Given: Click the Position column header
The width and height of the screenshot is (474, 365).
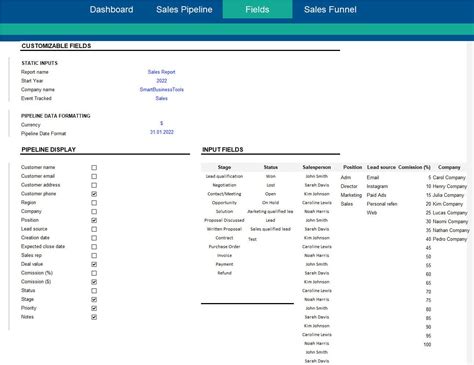Looking at the screenshot, I should [352, 167].
